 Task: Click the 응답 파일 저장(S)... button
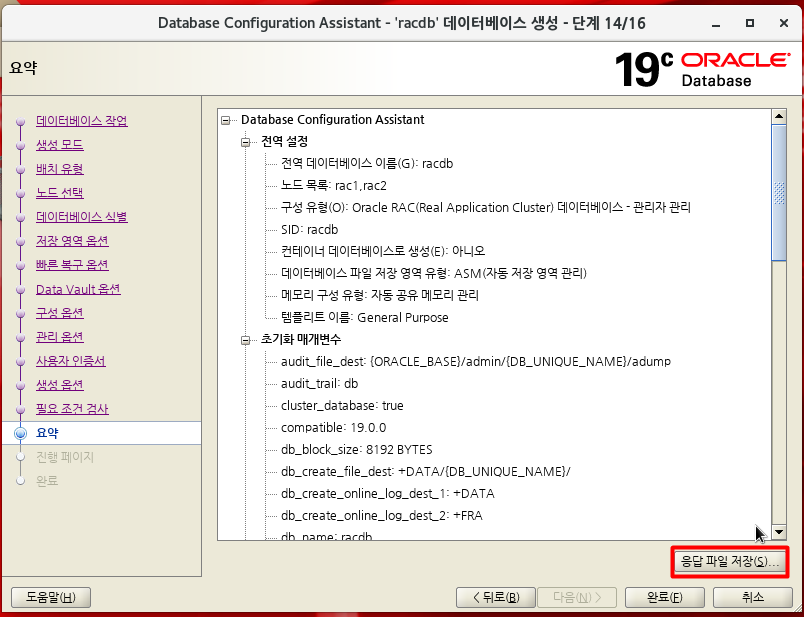(729, 561)
